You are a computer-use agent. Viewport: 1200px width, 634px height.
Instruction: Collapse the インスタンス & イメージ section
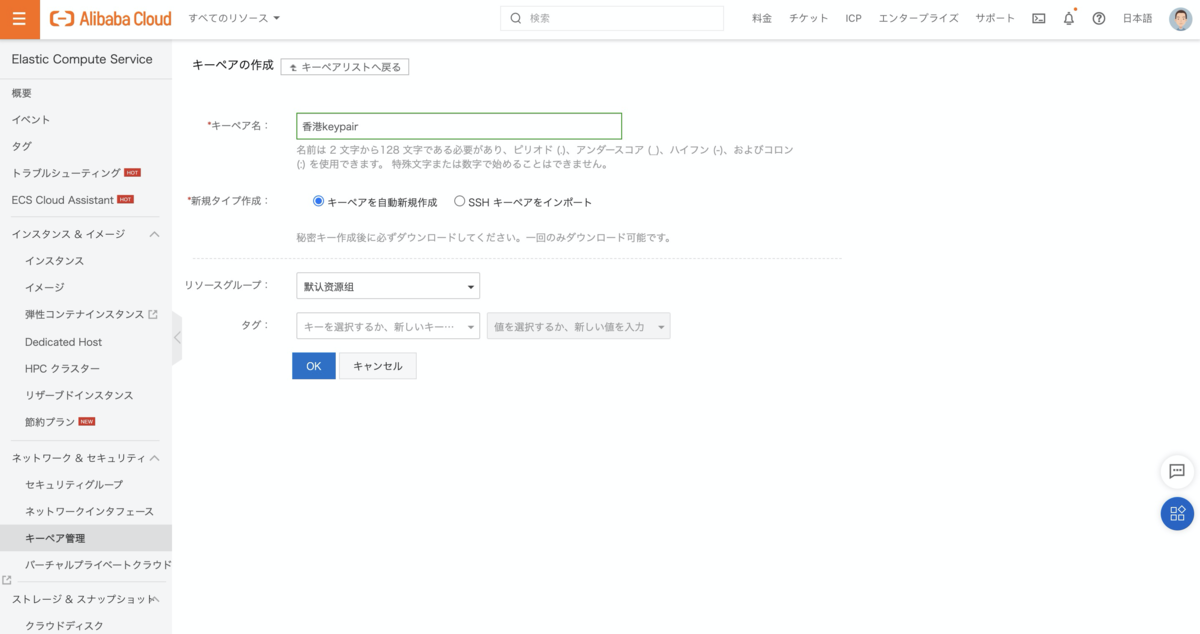(154, 234)
